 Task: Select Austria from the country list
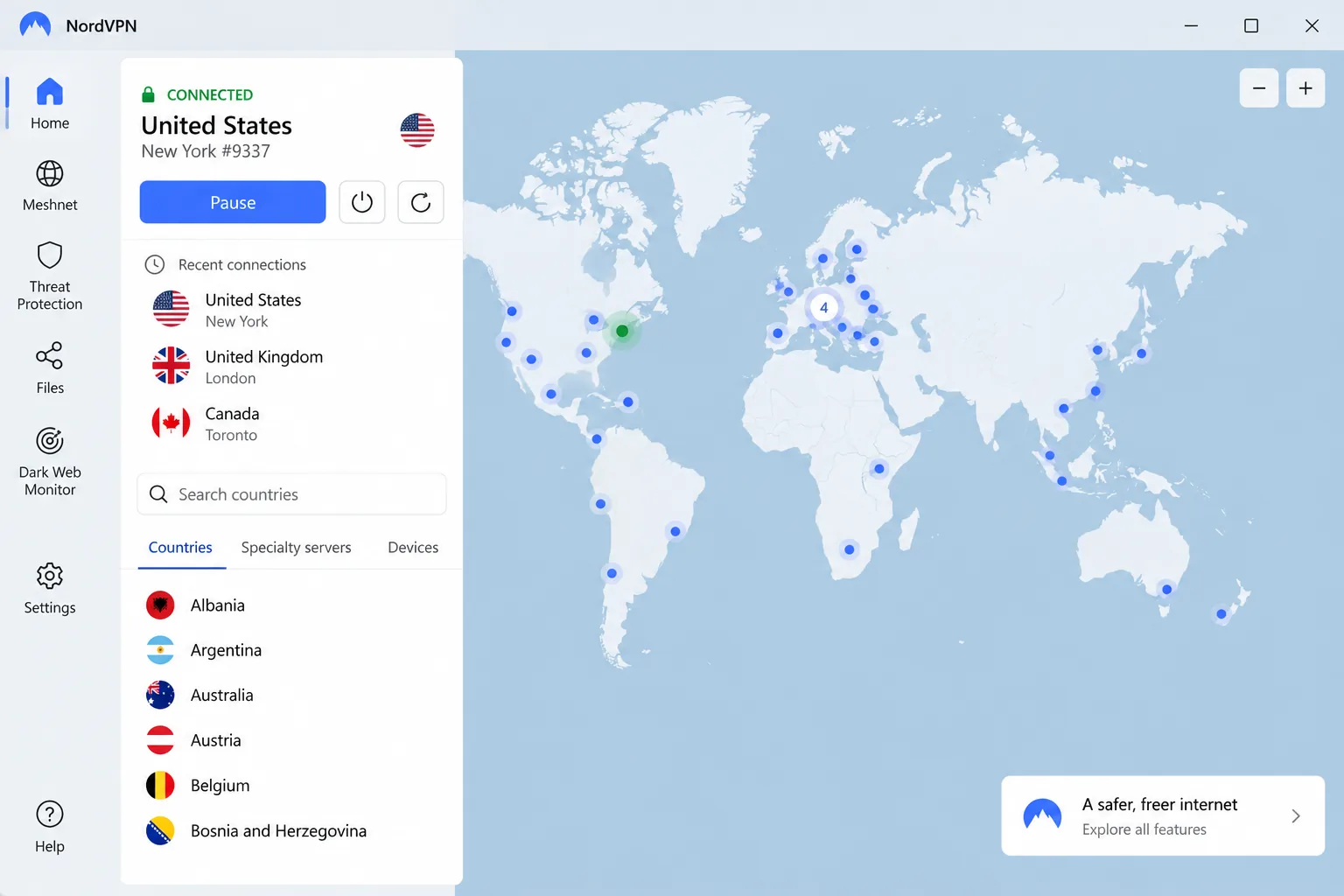click(x=292, y=740)
